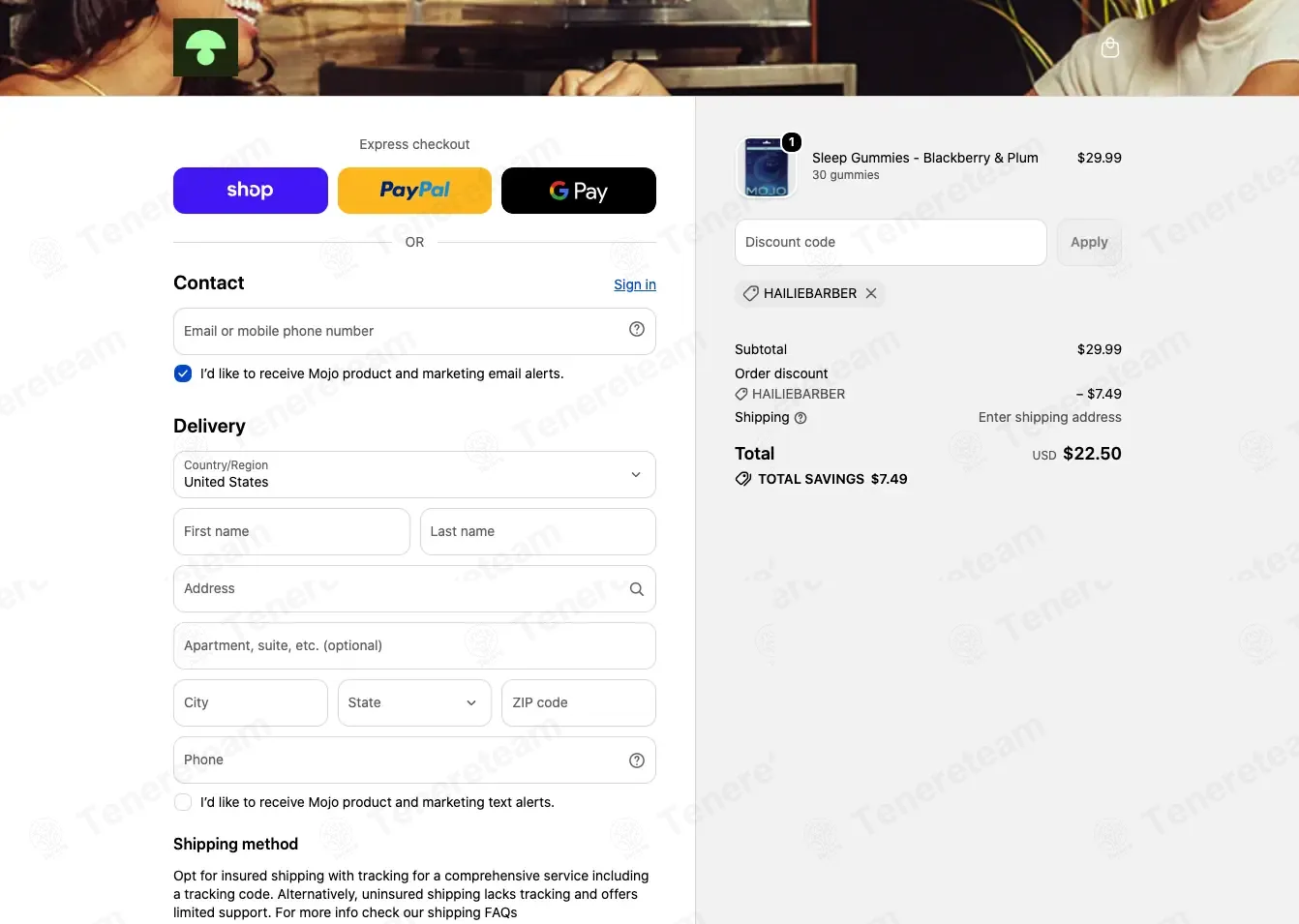1299x924 pixels.
Task: Click the 'Sleep Gummies - Blackberry & Plum' title
Action: click(x=925, y=158)
